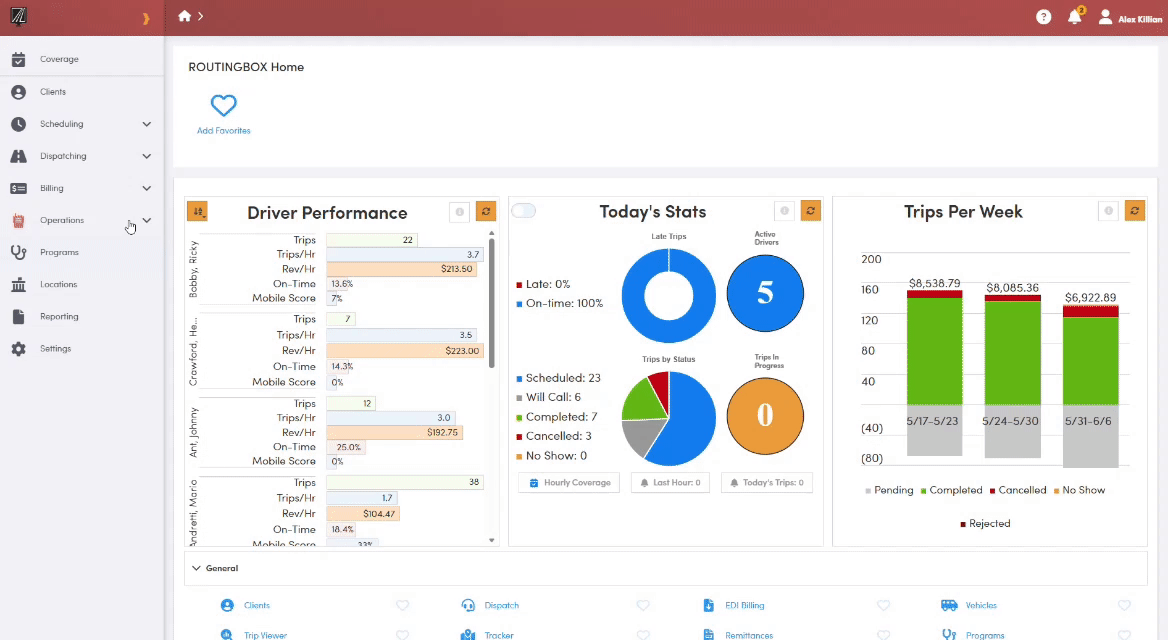Toggle the Cancelled legend in Trips Per Week
Viewport: 1168px width, 640px height.
click(x=1018, y=490)
